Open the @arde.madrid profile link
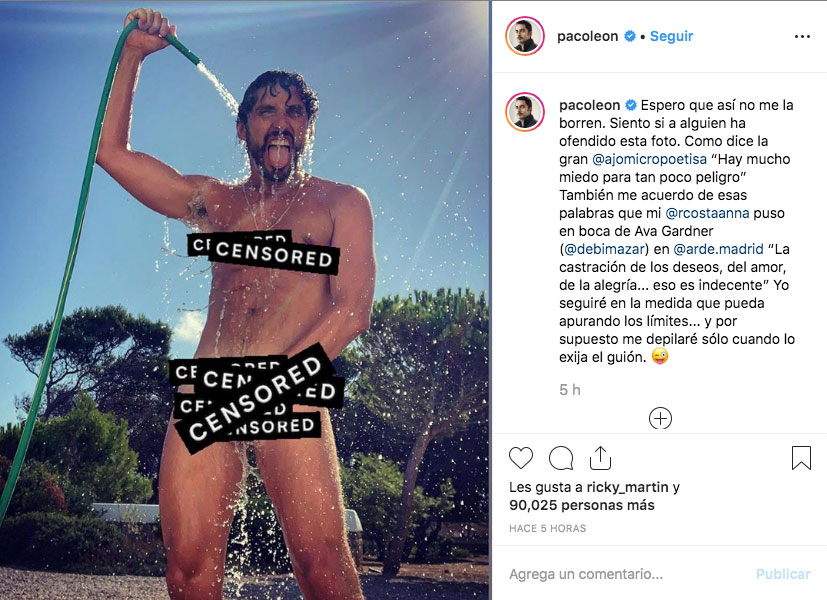Viewport: 827px width, 600px height. click(x=718, y=249)
